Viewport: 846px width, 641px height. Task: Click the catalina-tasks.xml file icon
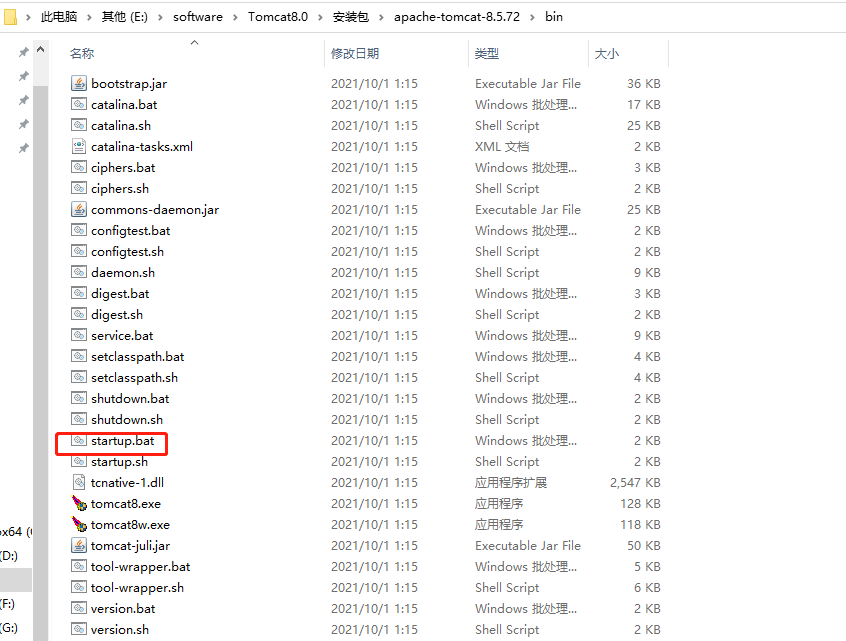(x=79, y=146)
